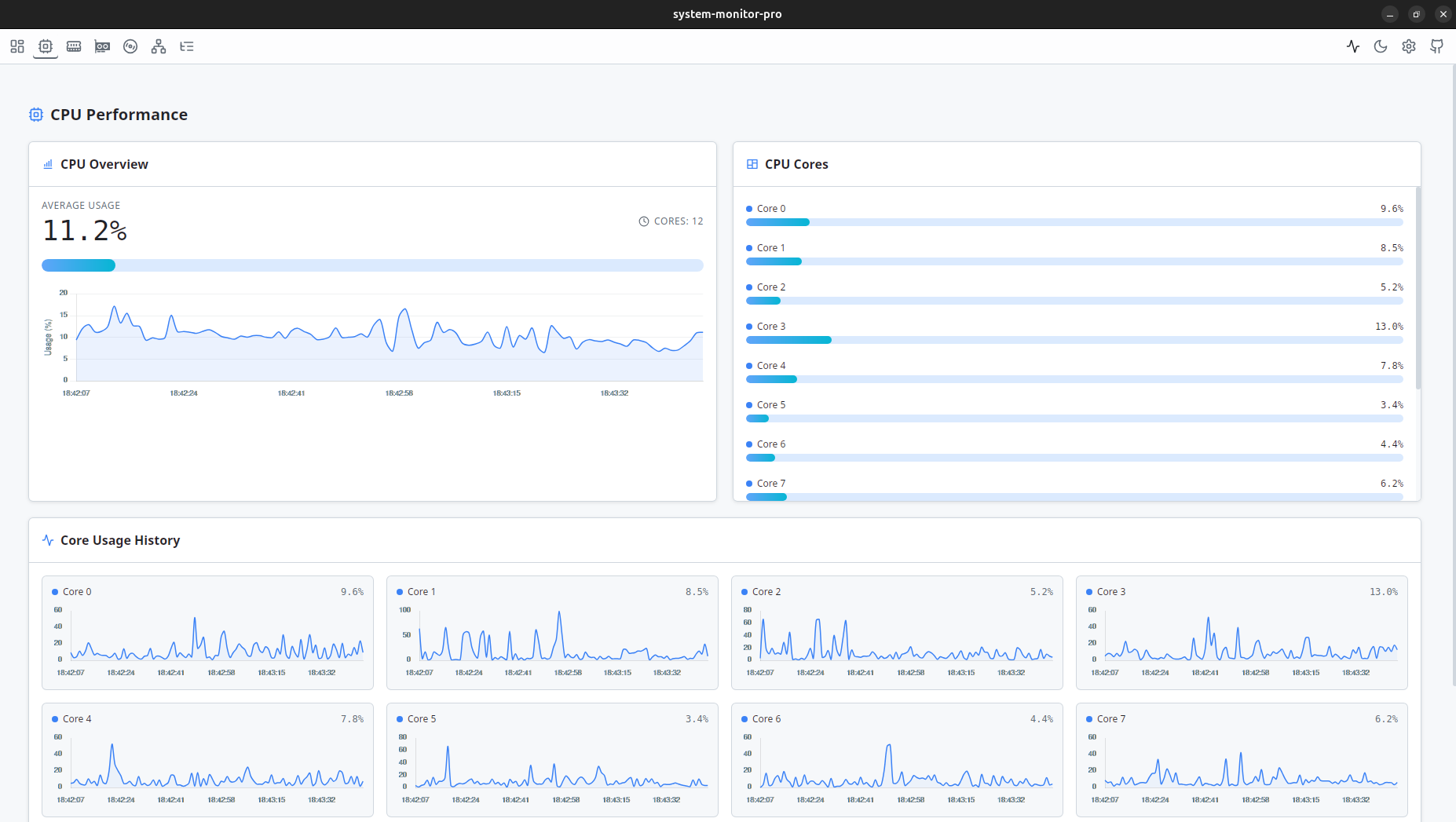Screen dimensions: 1456x822
Task: Select the active CPU chip tab
Action: [x=45, y=46]
